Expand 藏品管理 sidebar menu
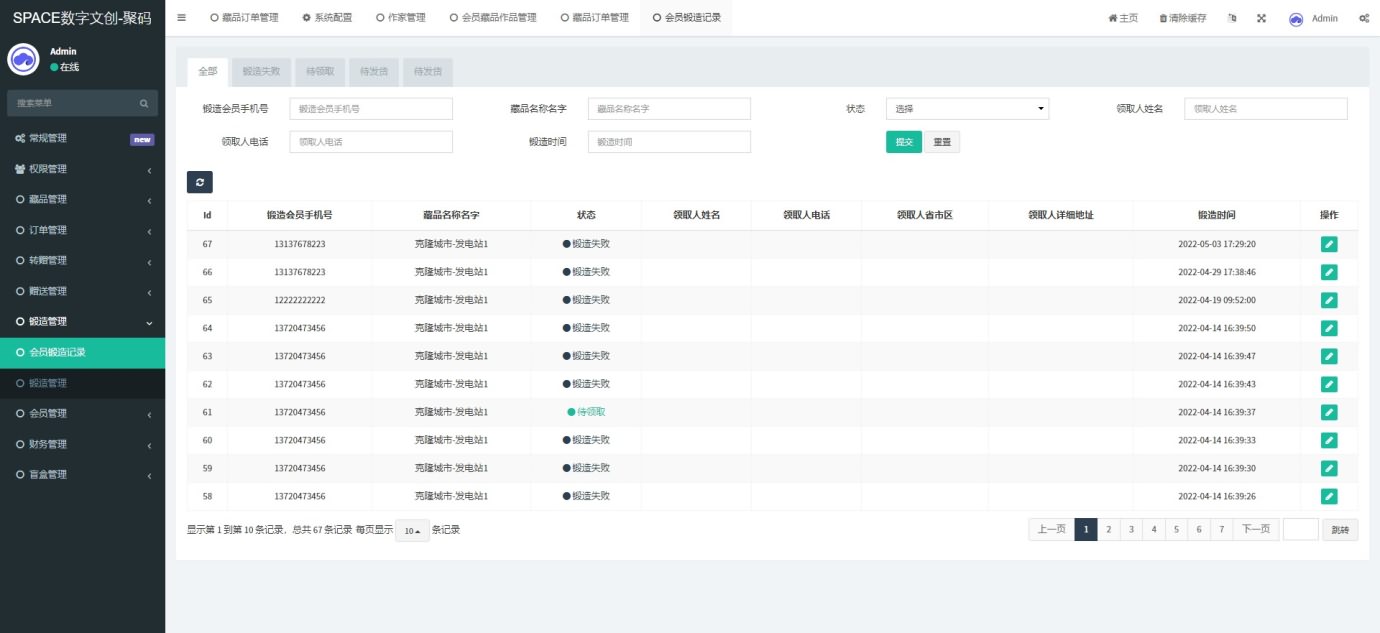This screenshot has width=1380, height=633. pos(82,200)
